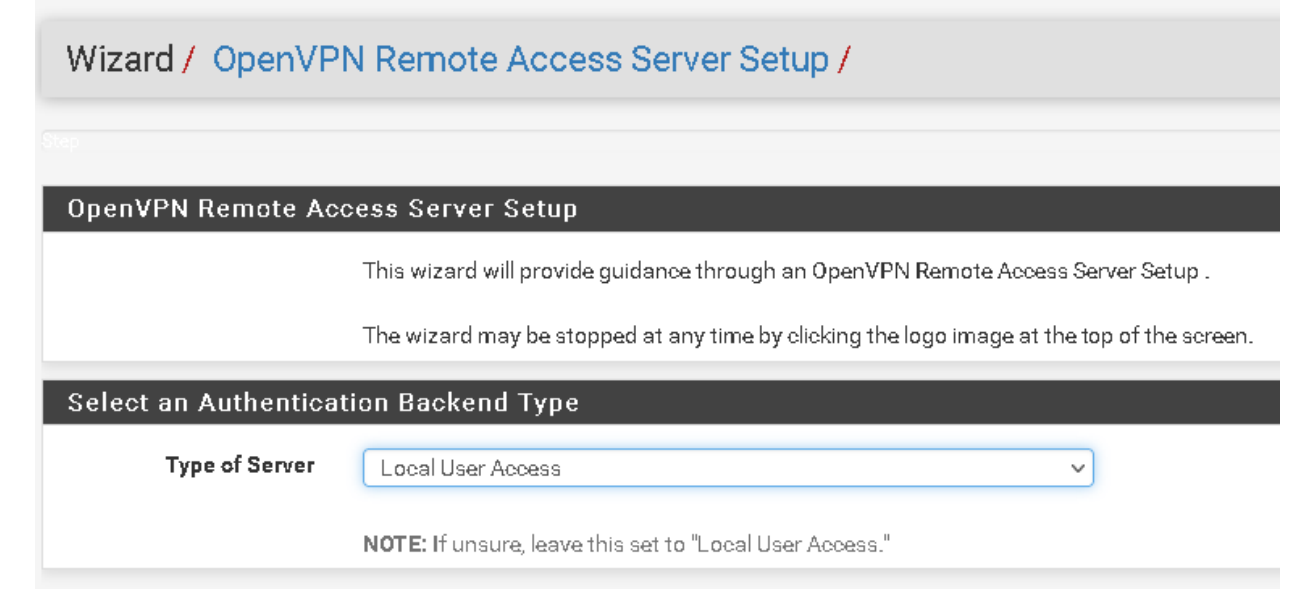
Task: Click the NOTE hint below the dropdown
Action: point(626,545)
